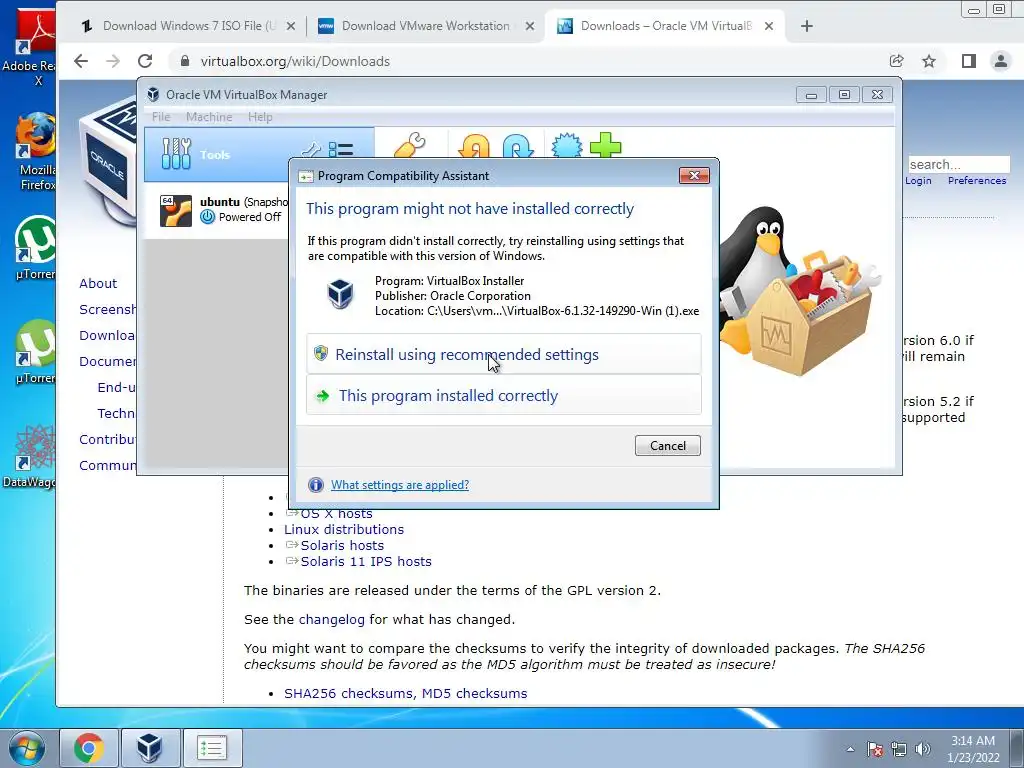This screenshot has height=768, width=1024.
Task: Click the network tray icon
Action: 899,749
